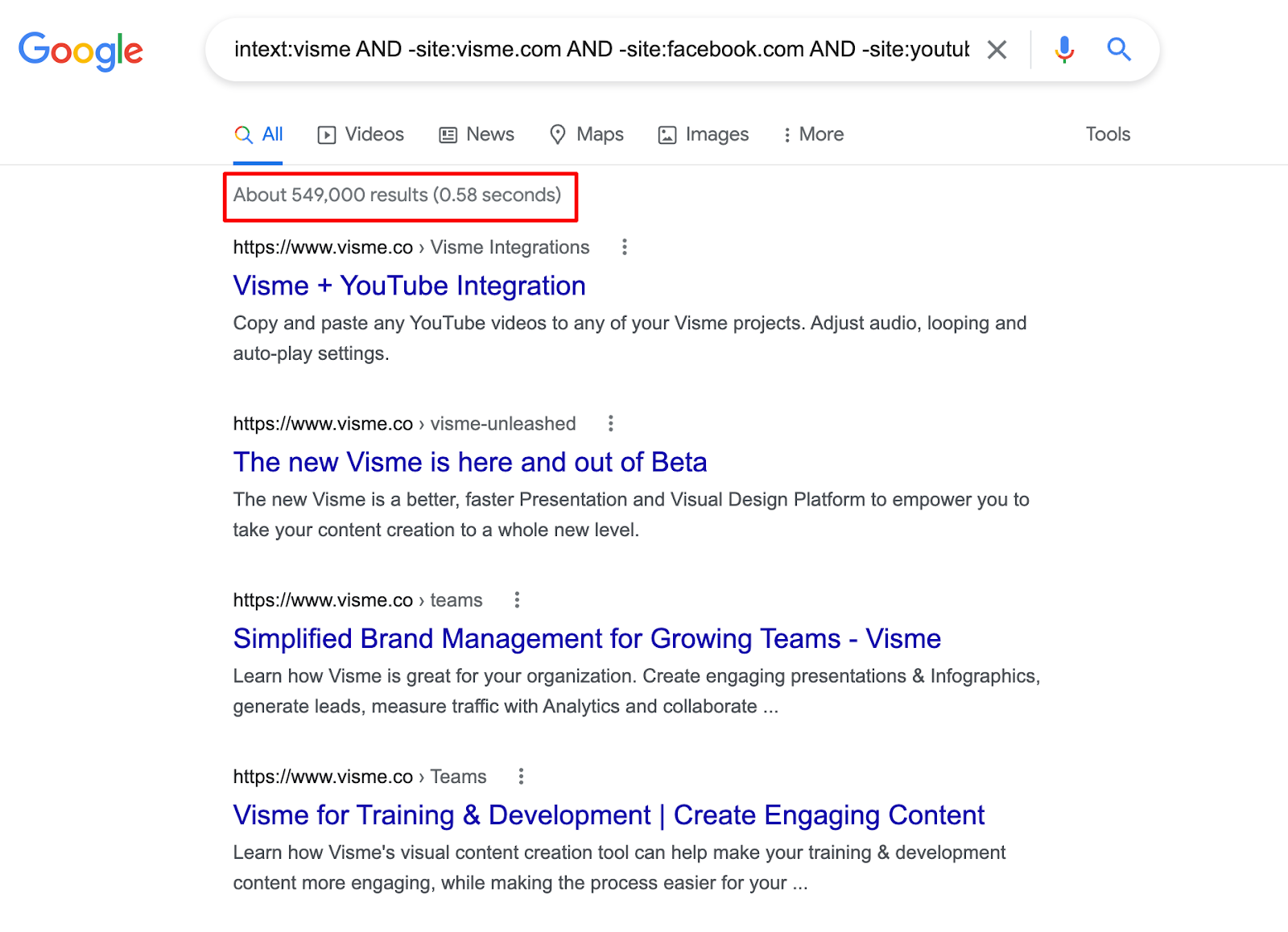This screenshot has height=932, width=1288.
Task: Open 'Simplified Brand Management for Growing Teams' link
Action: [587, 638]
